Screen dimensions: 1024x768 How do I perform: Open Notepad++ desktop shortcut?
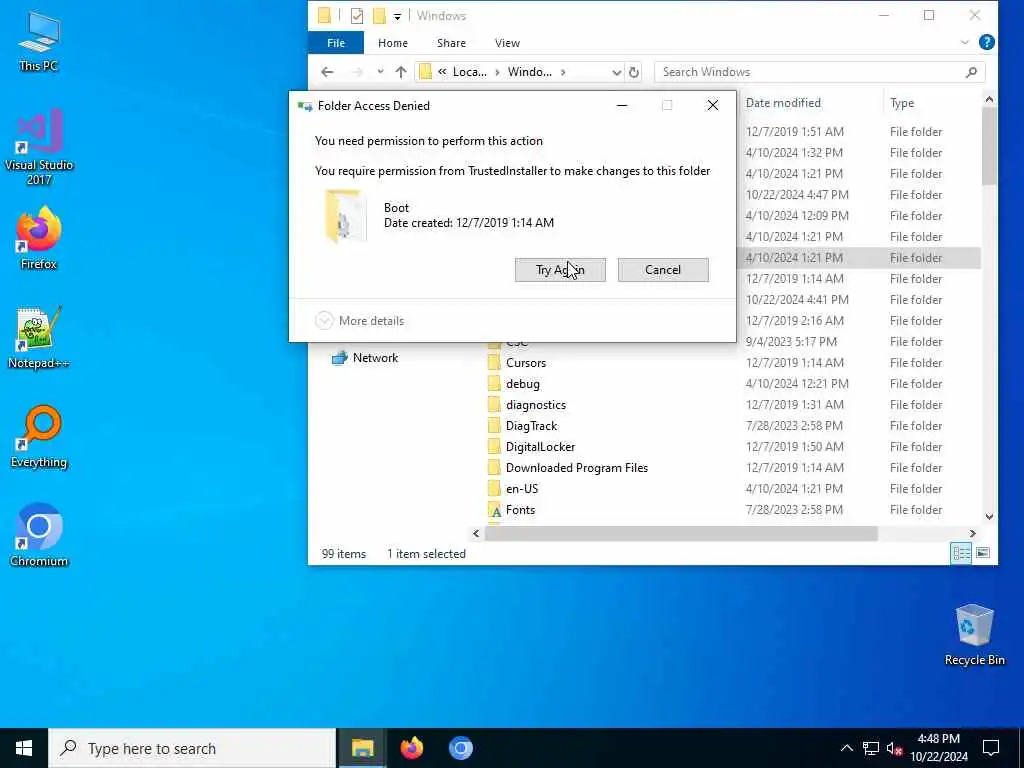pos(39,338)
